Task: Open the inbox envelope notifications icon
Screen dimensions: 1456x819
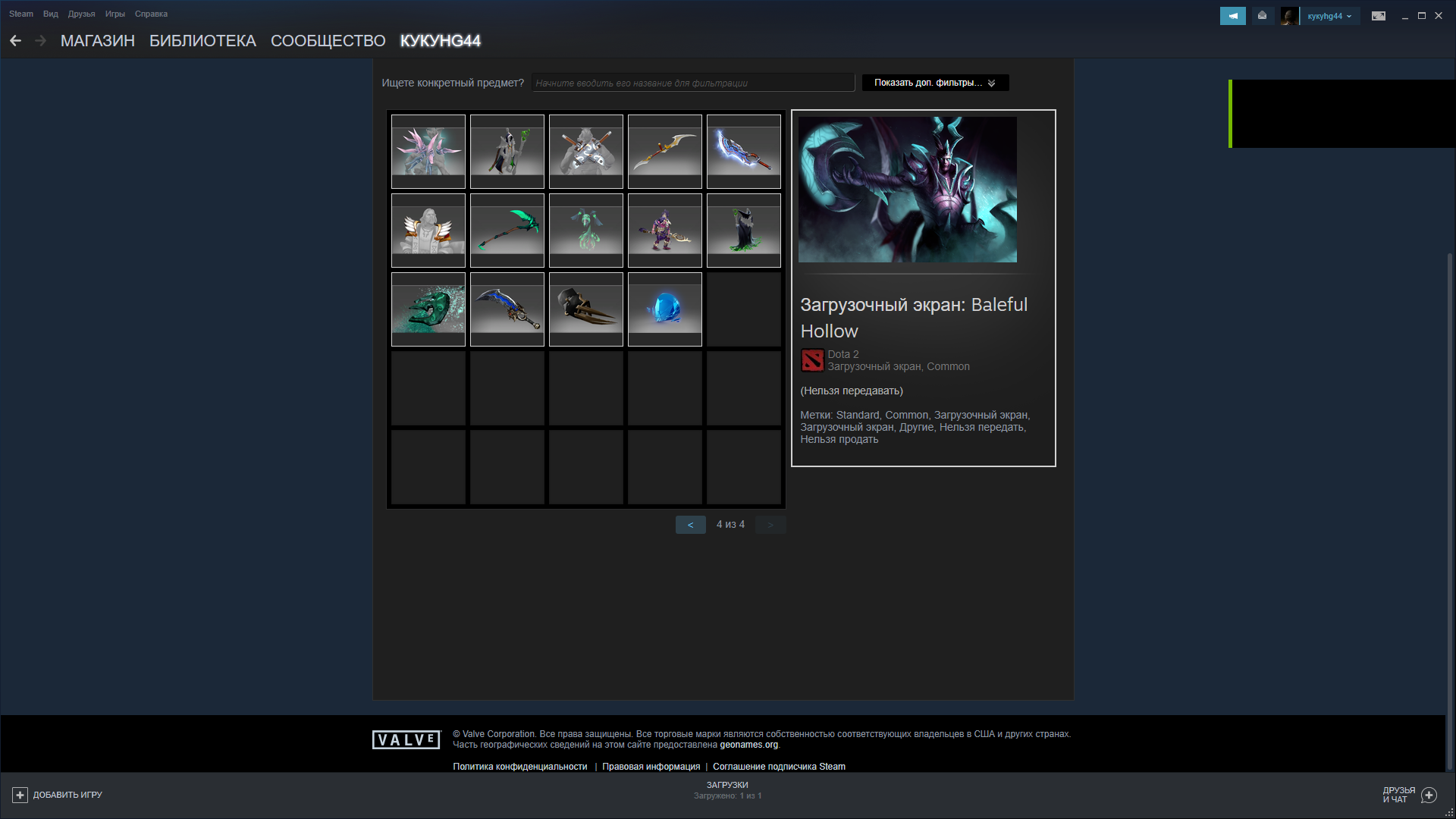Action: (x=1263, y=16)
